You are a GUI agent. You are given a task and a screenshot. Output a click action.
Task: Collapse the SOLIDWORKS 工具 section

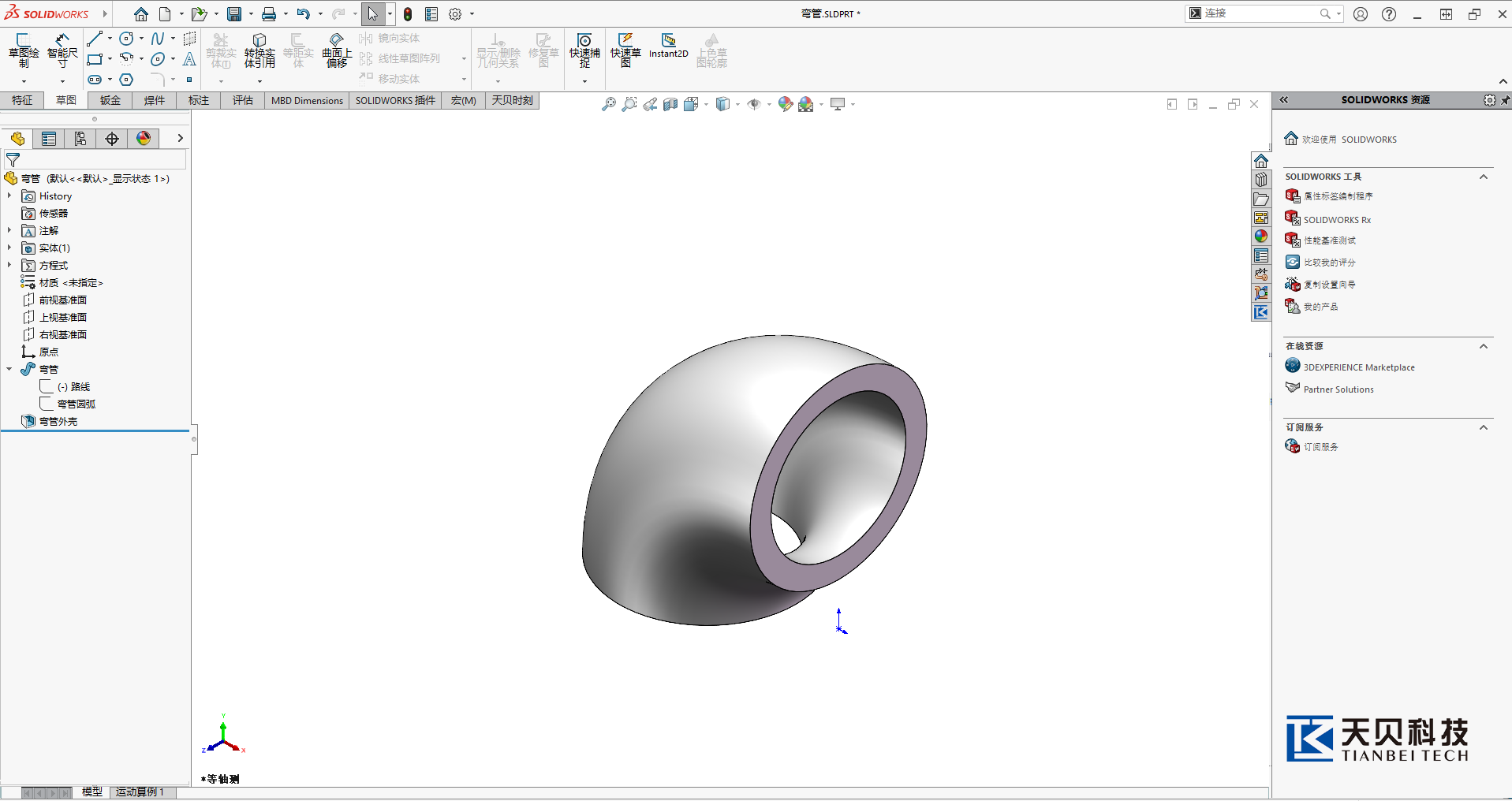pos(1484,177)
